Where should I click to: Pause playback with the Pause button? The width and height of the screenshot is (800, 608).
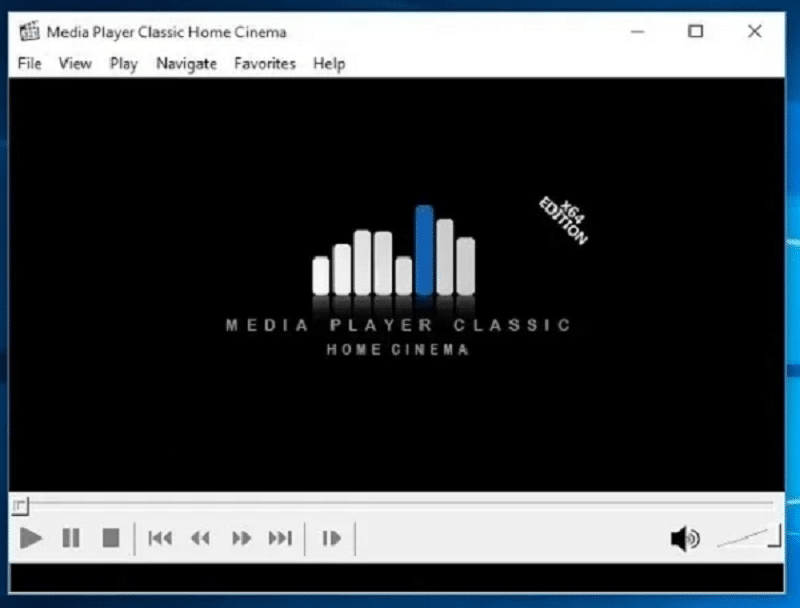[71, 539]
